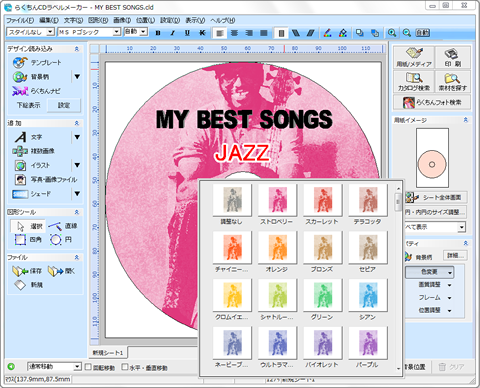480x388 pixels.
Task: Center-align the text
Action: (x=234, y=33)
